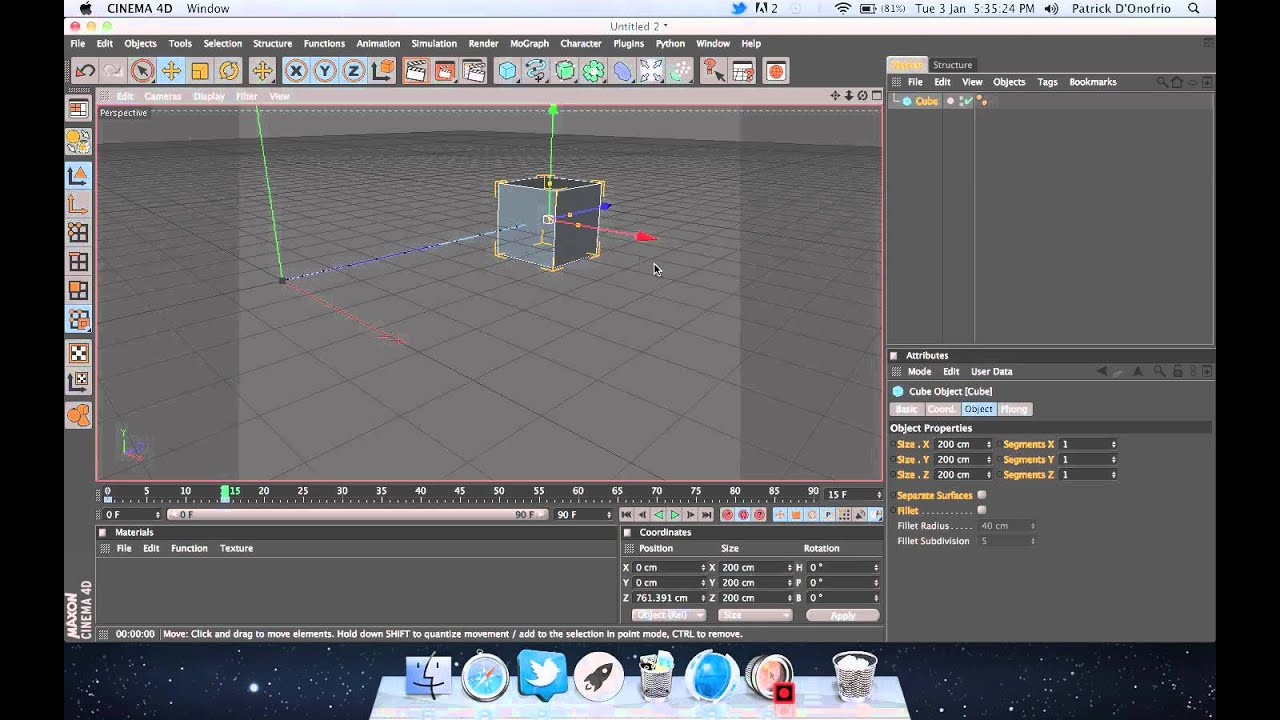Image resolution: width=1280 pixels, height=720 pixels.
Task: Open the Cameras menu in viewport
Action: [x=163, y=97]
